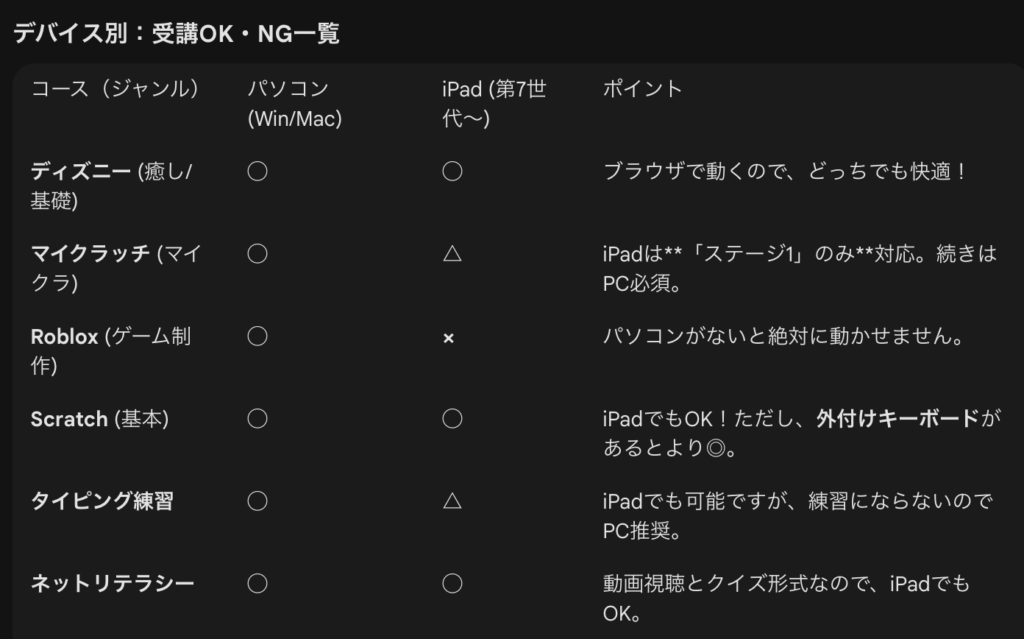
Task: Click the PC circle in the Roblox row
Action: point(257,337)
